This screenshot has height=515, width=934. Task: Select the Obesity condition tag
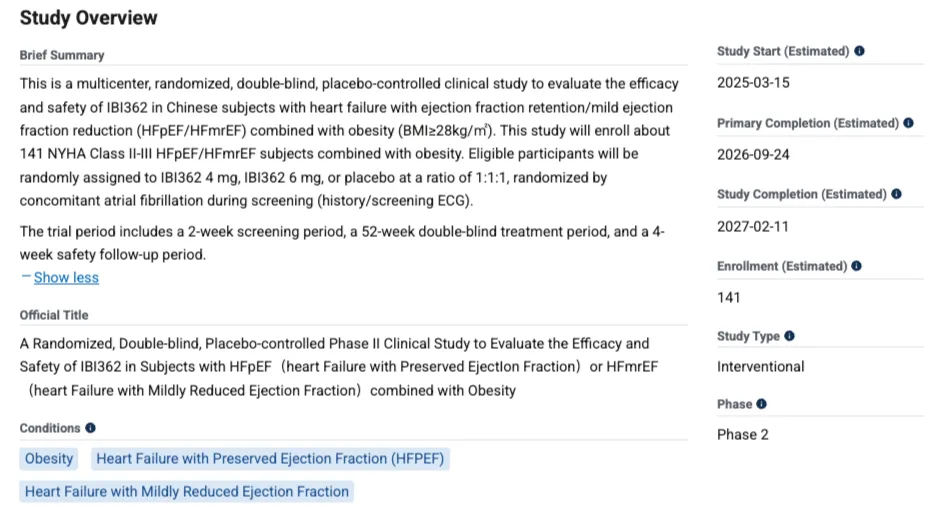tap(49, 459)
